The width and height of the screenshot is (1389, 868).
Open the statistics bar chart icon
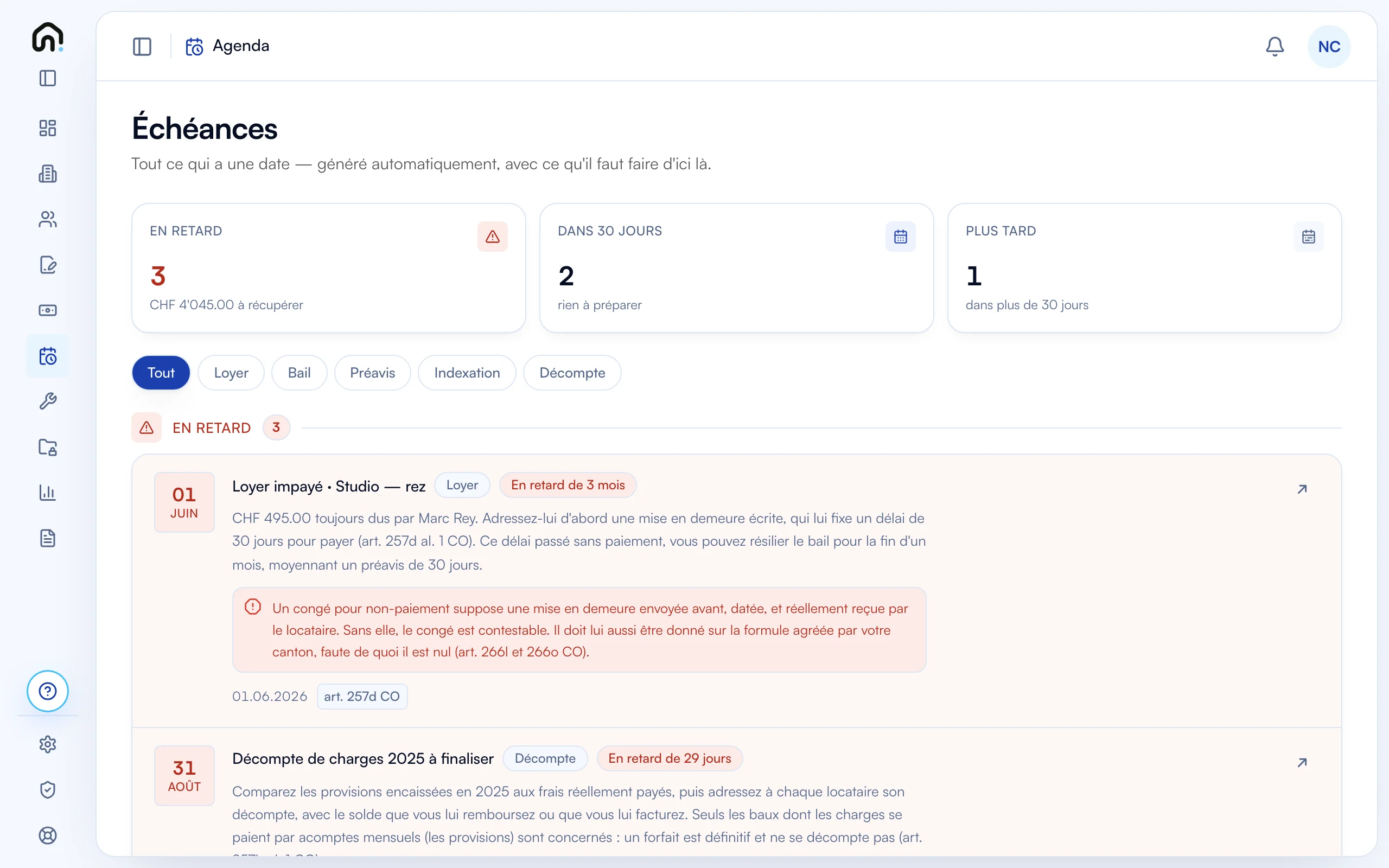(48, 493)
